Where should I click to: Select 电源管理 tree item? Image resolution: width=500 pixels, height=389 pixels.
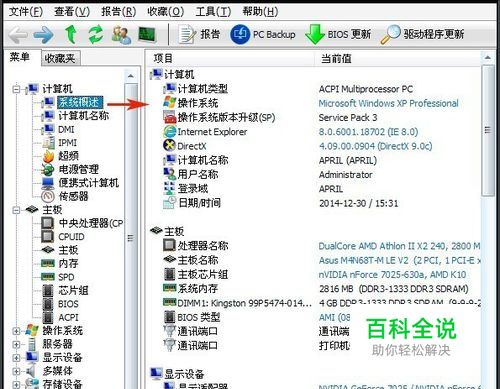click(79, 169)
